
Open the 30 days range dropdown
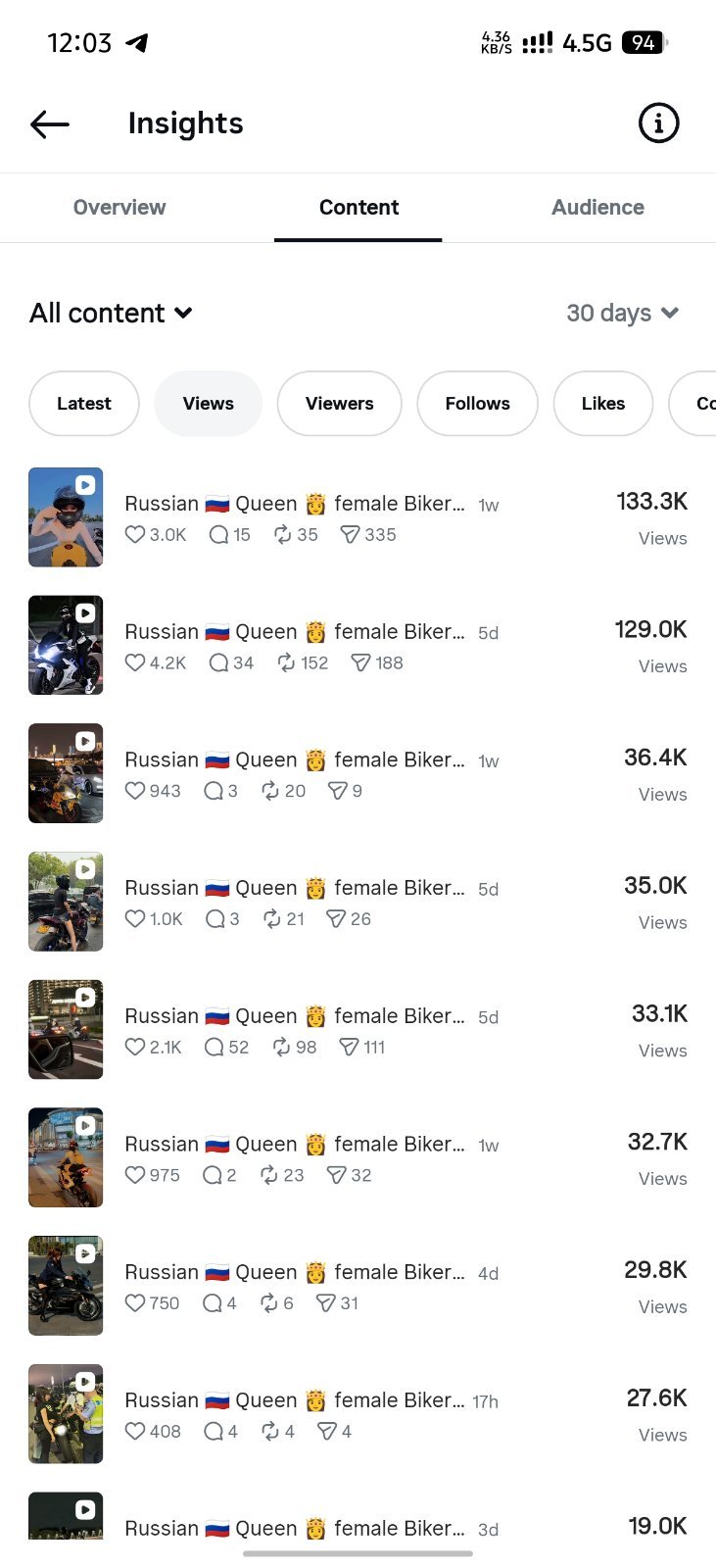click(623, 314)
